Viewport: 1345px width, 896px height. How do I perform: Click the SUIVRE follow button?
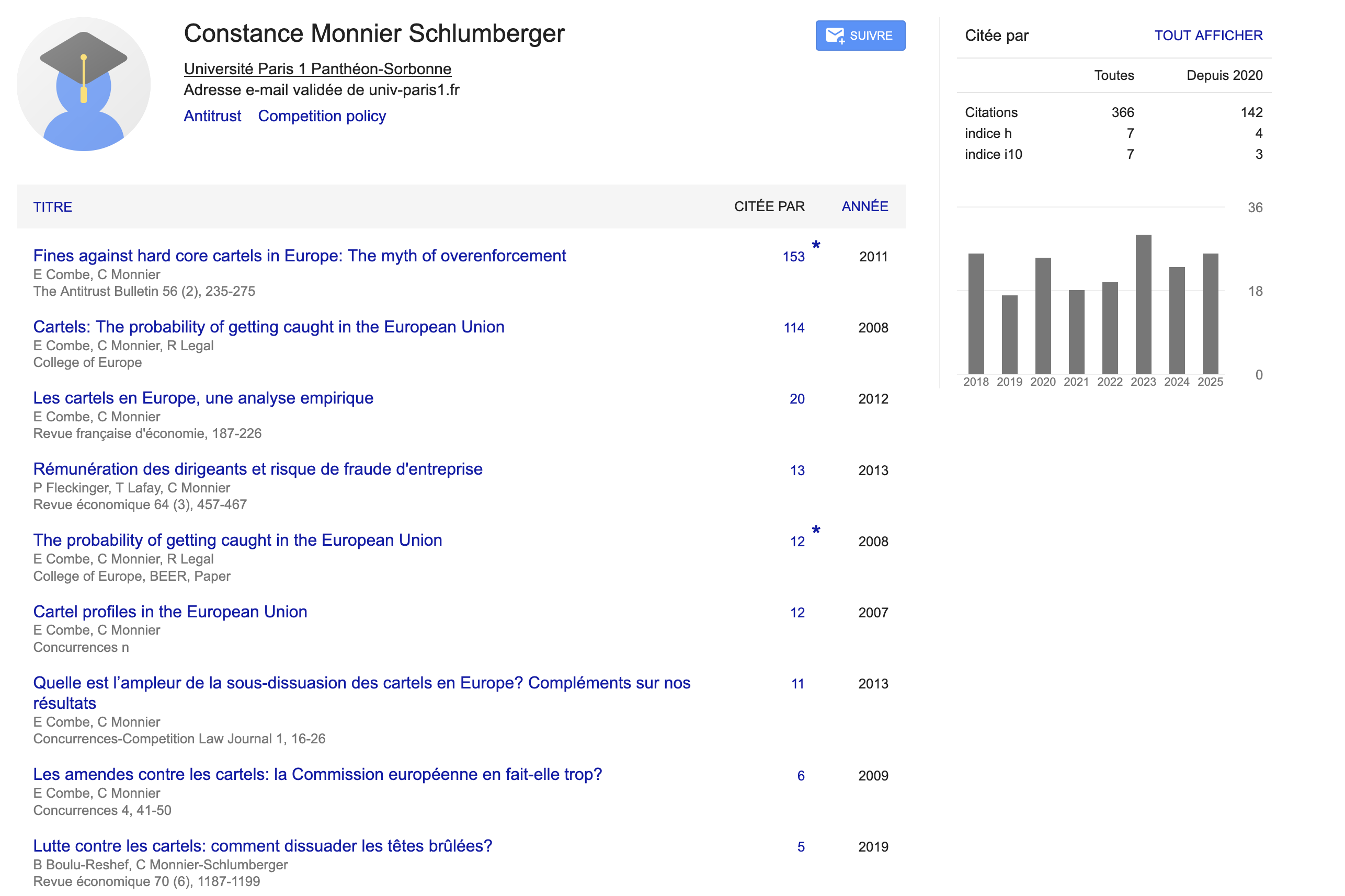(860, 36)
